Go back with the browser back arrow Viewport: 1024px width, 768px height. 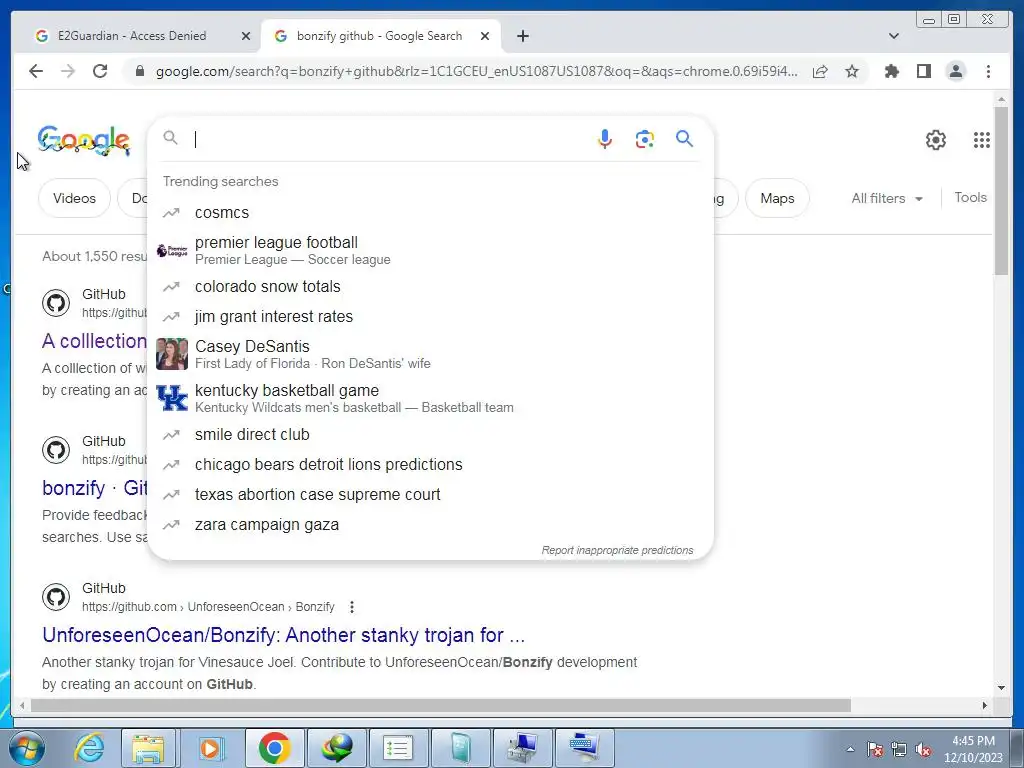point(36,71)
